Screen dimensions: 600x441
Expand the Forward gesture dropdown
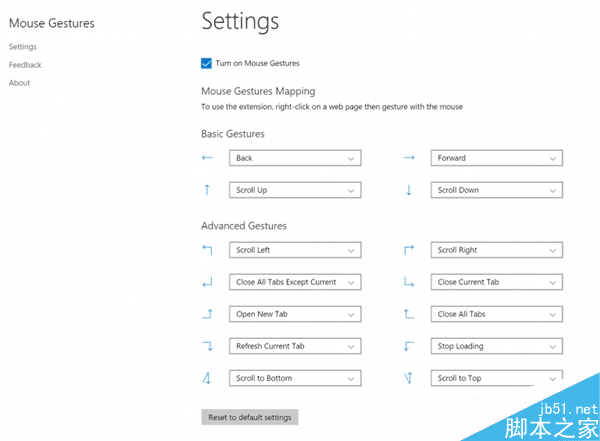tap(497, 158)
